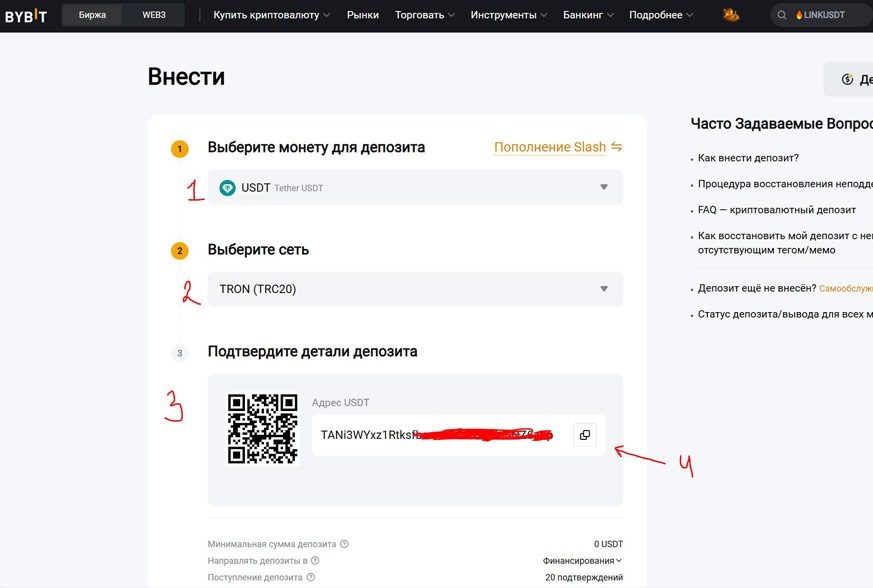Click the Tether USDT coin icon
Viewport: 873px width, 588px height.
click(227, 188)
